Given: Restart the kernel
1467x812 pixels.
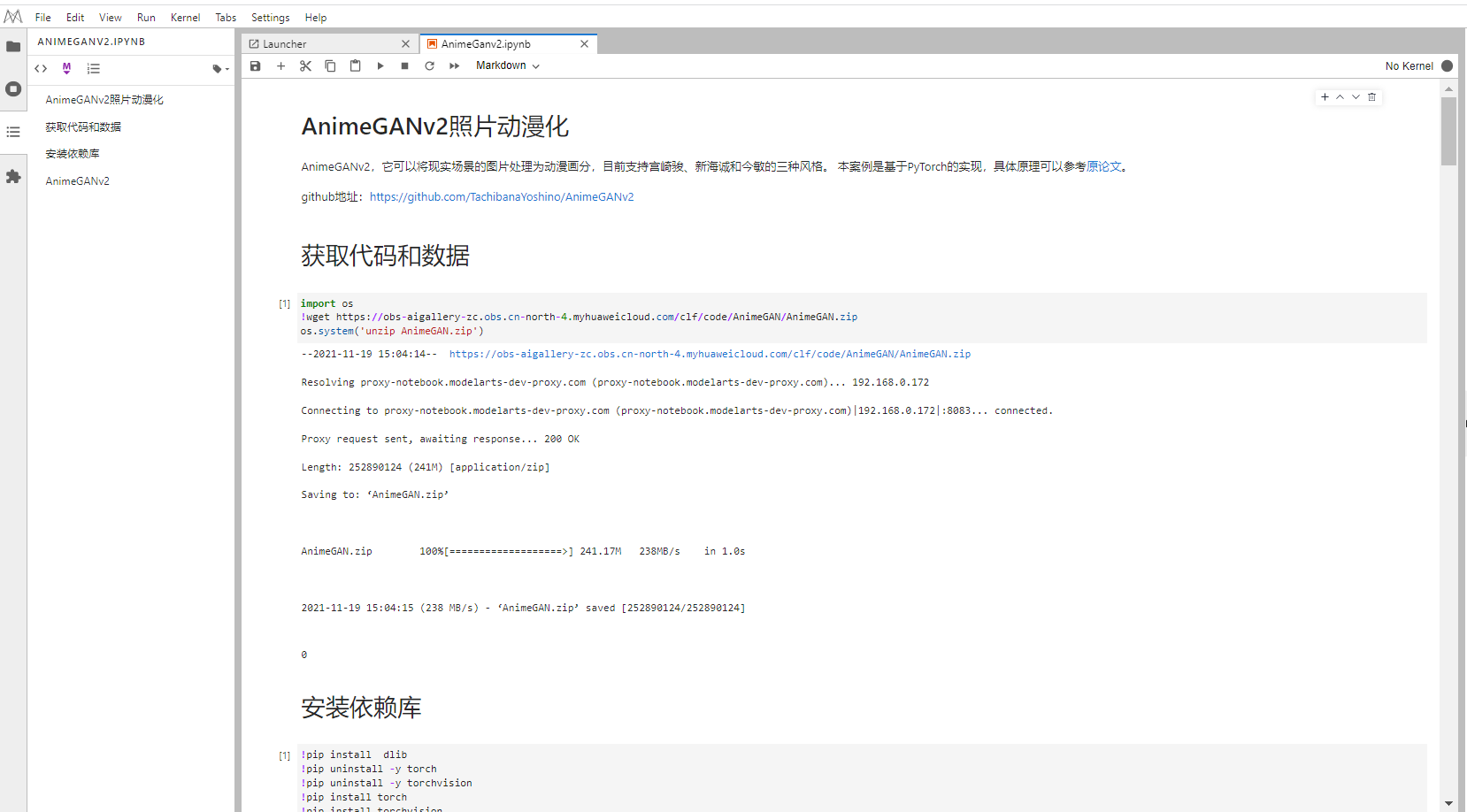Looking at the screenshot, I should [x=429, y=65].
